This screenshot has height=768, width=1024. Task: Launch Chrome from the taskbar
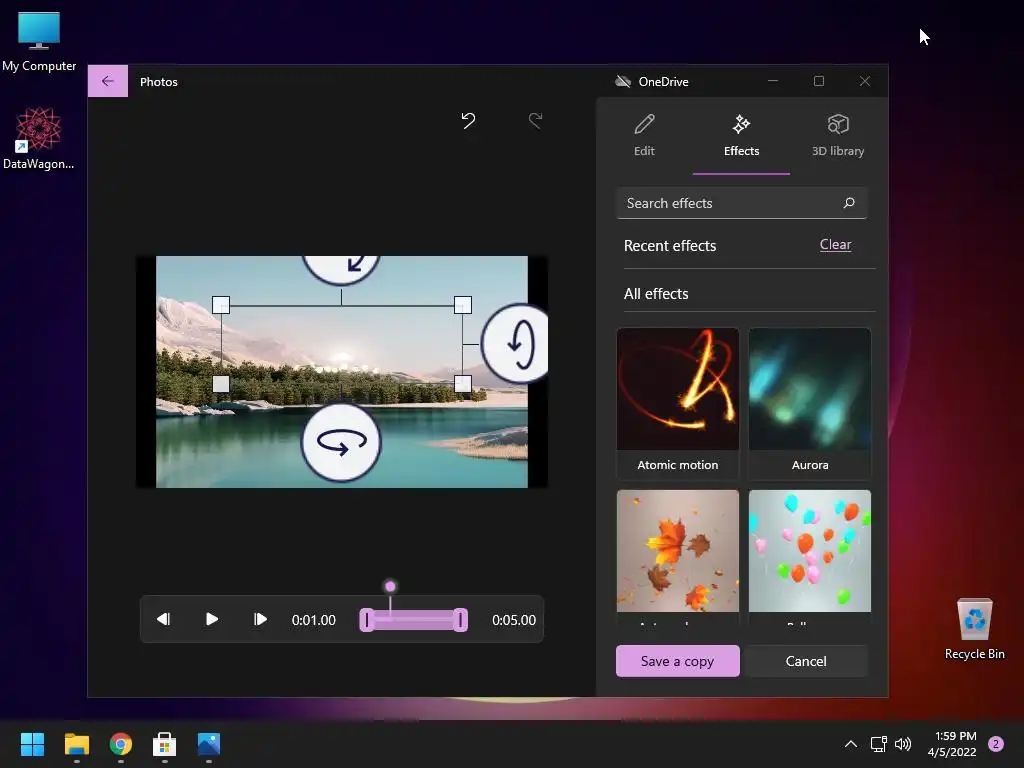[121, 744]
